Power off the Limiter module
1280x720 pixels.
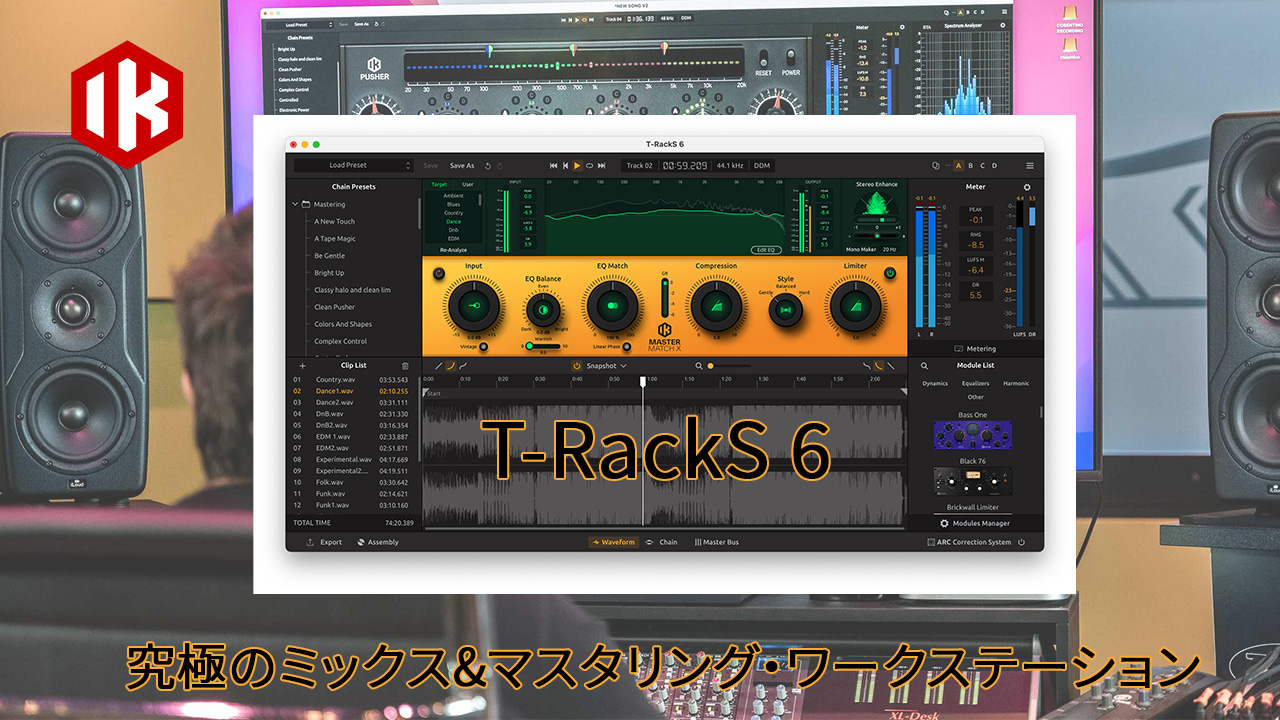tap(890, 273)
